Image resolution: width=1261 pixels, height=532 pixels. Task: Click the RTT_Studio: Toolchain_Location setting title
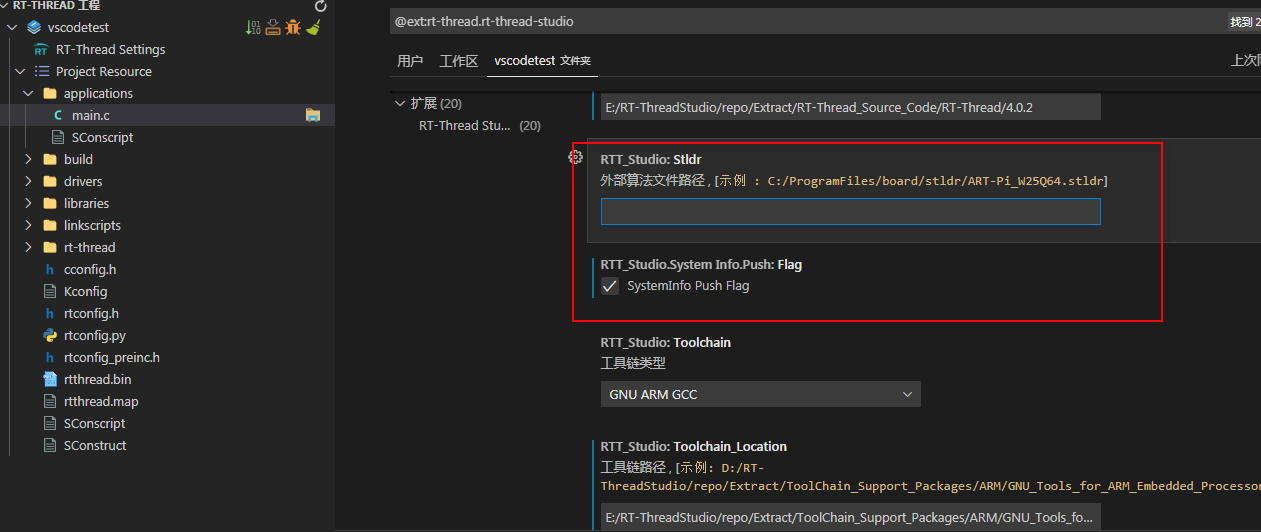point(694,447)
